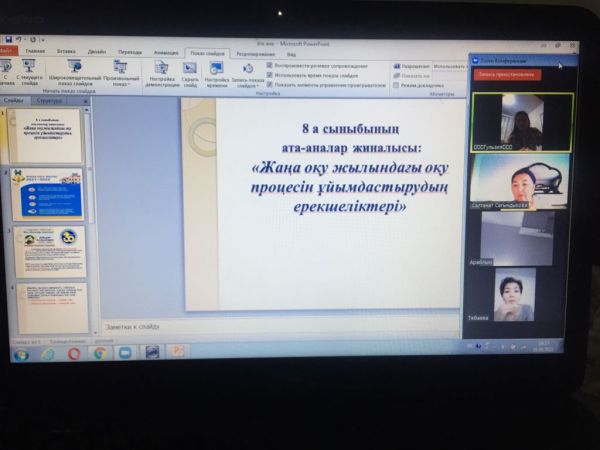This screenshot has width=600, height=450.
Task: Click Broadcast Slide Show icon
Action: click(73, 69)
